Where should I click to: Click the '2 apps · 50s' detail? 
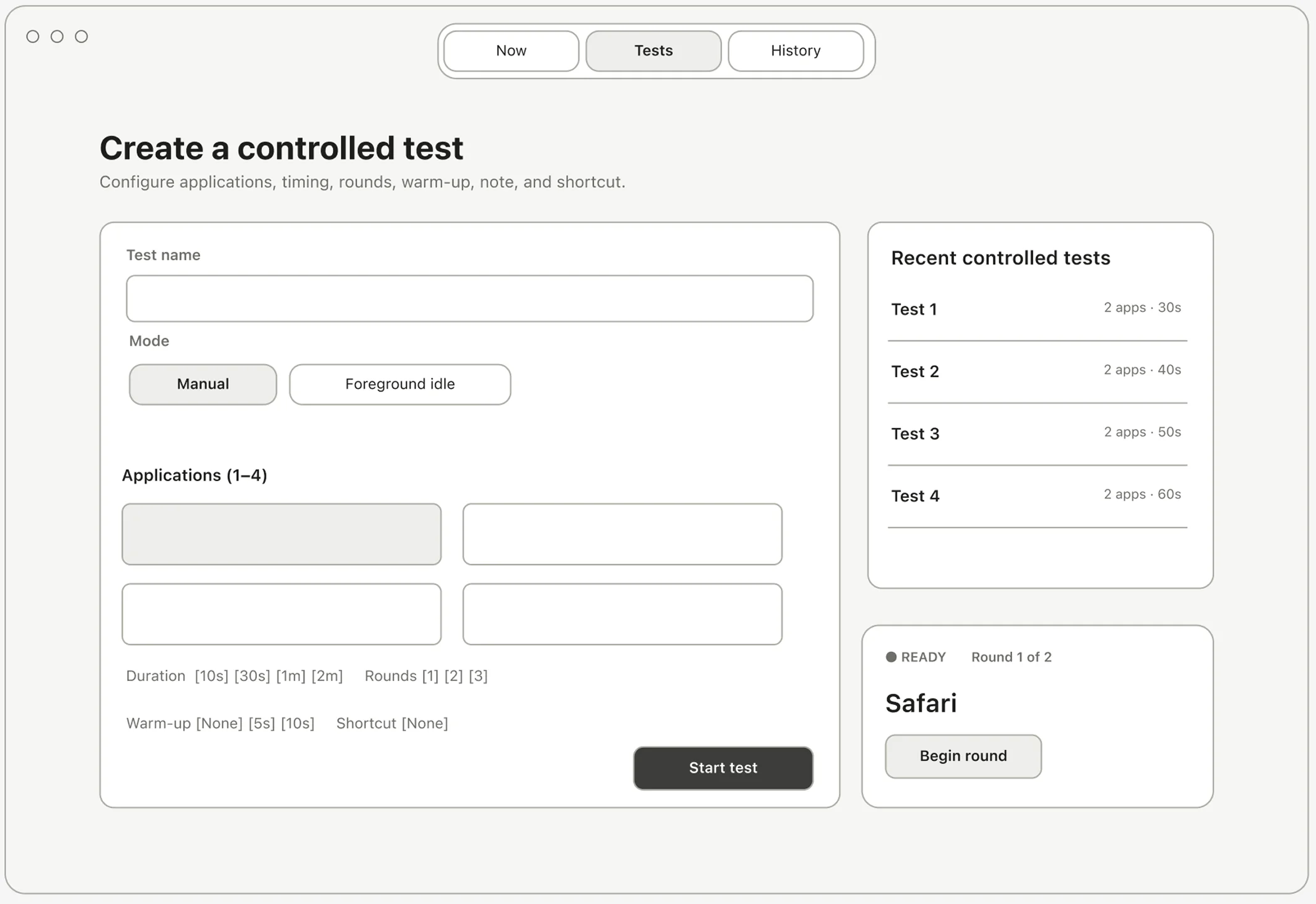tap(1142, 432)
